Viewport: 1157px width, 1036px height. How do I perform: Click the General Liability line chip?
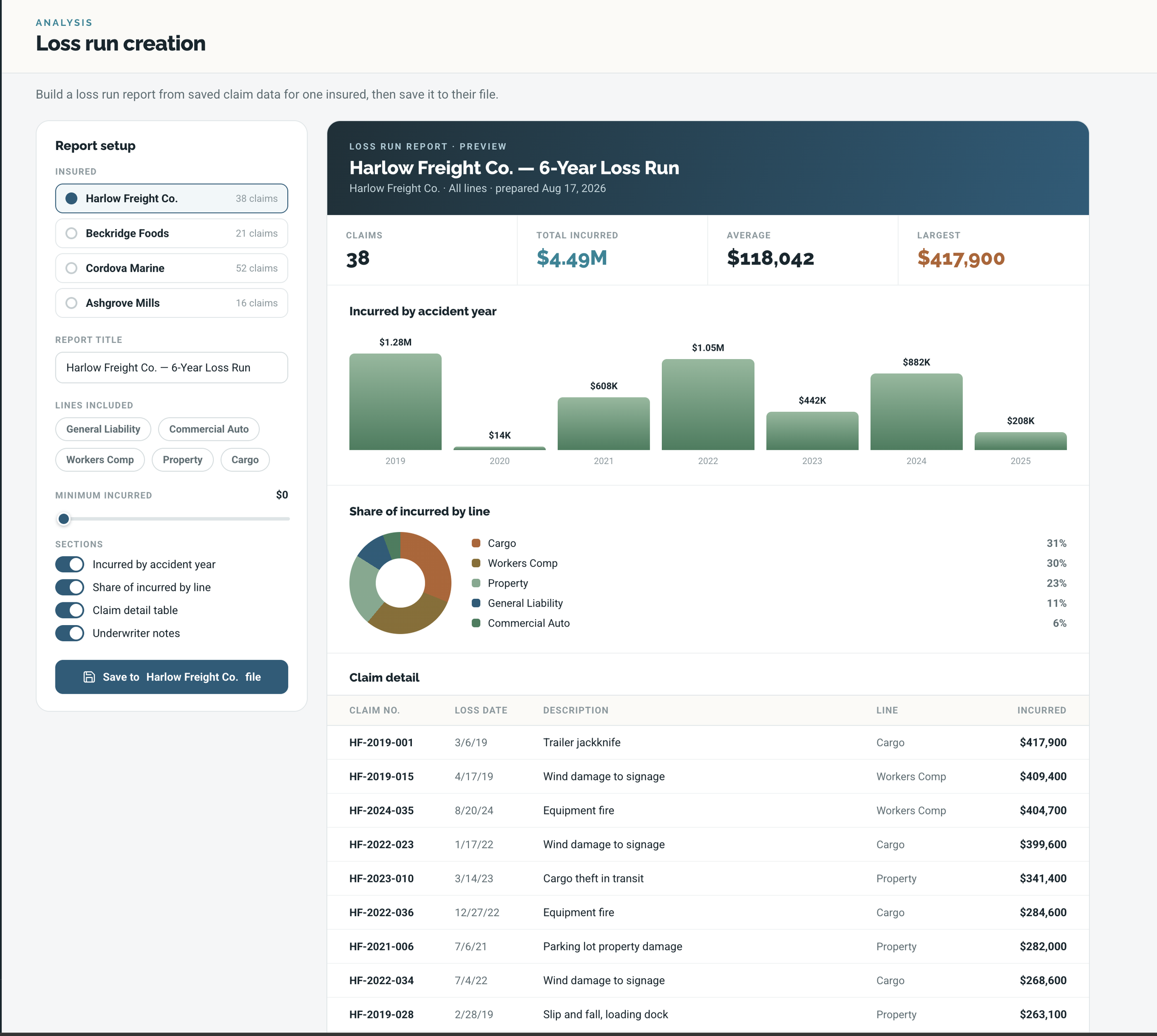pos(103,429)
